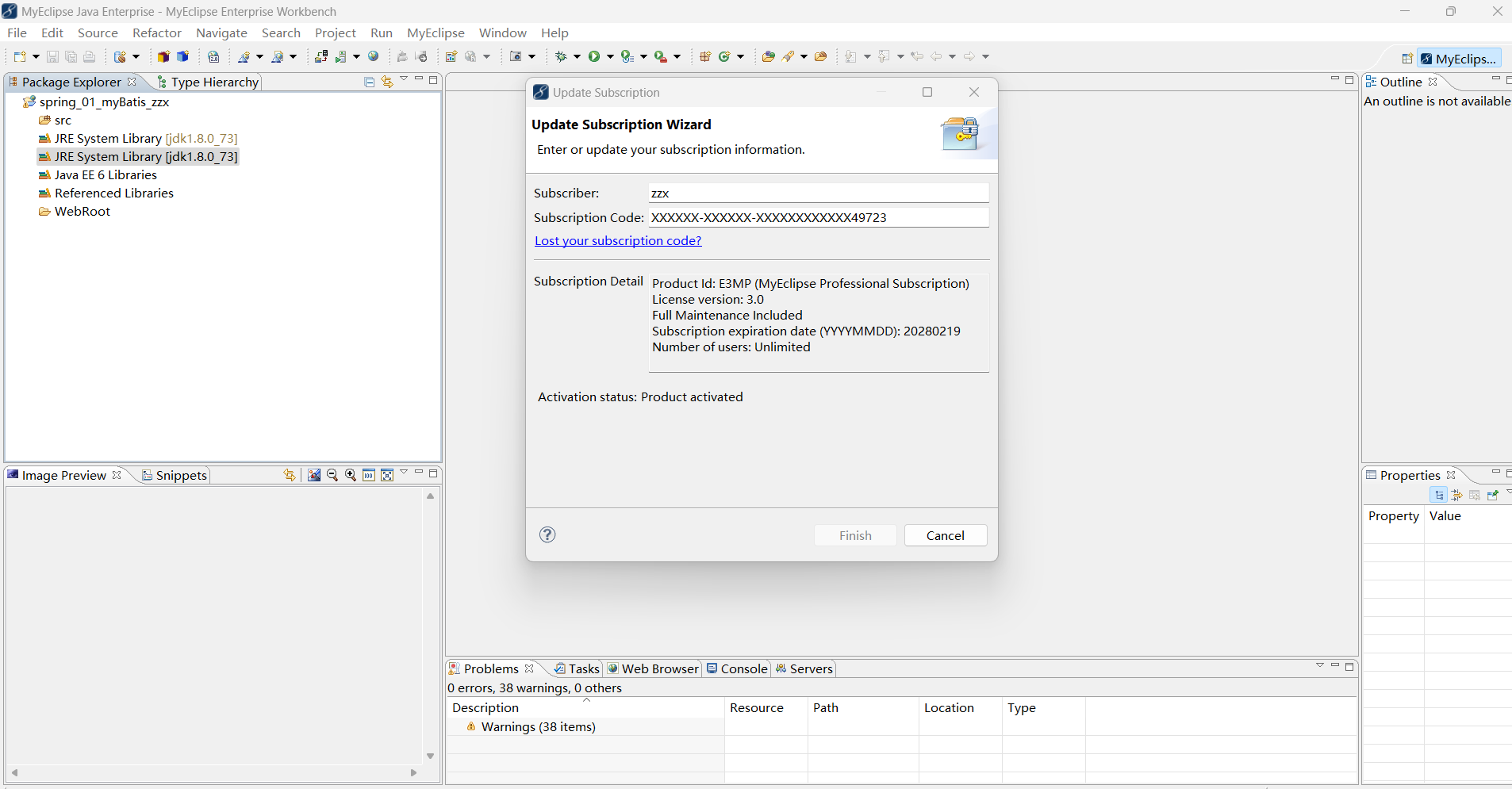
Task: Click the Last Edit Location icon
Action: pyautogui.click(x=917, y=56)
